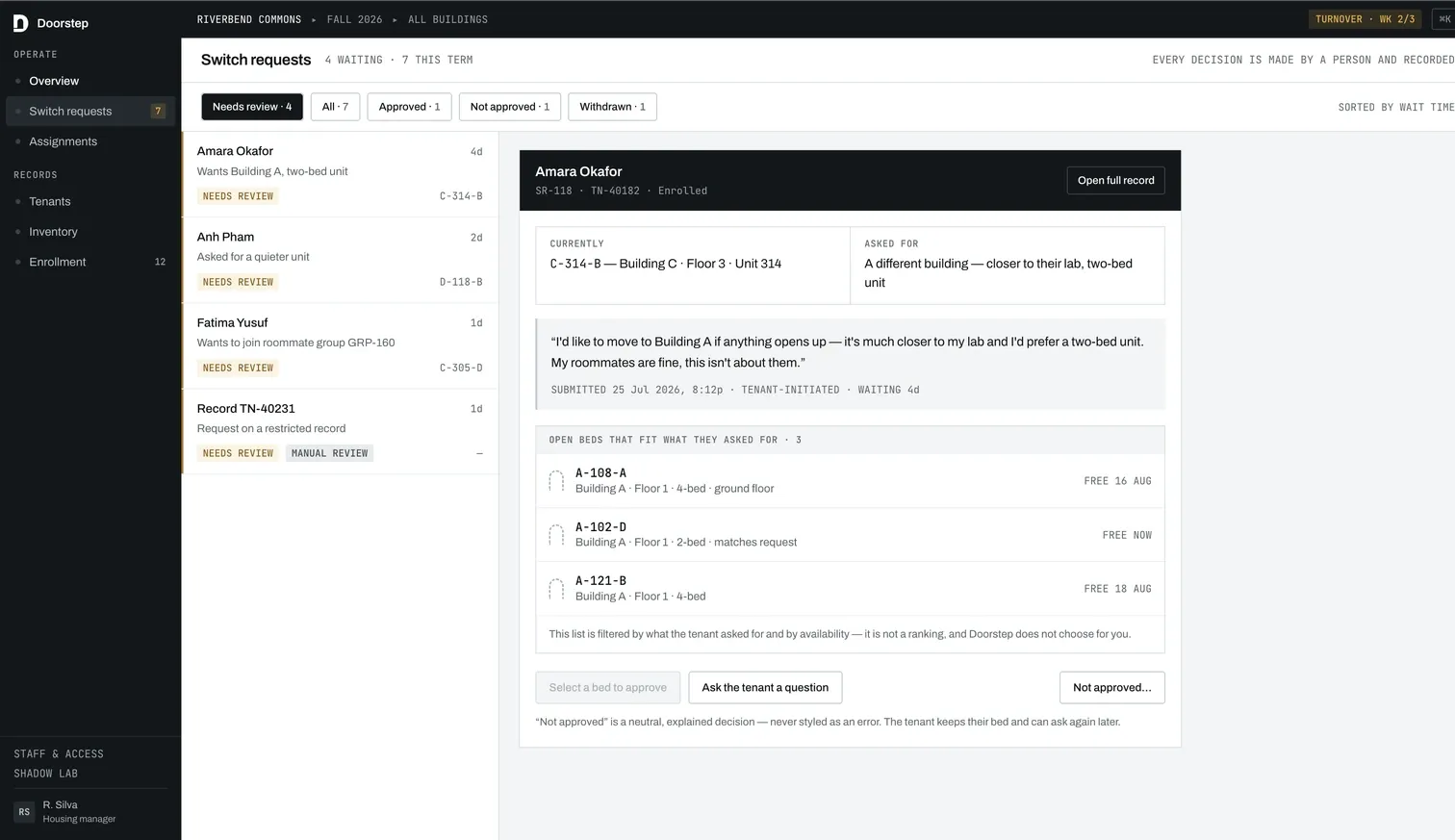Select Fatima Yusuf's switch request
This screenshot has height=840, width=1455.
click(340, 346)
